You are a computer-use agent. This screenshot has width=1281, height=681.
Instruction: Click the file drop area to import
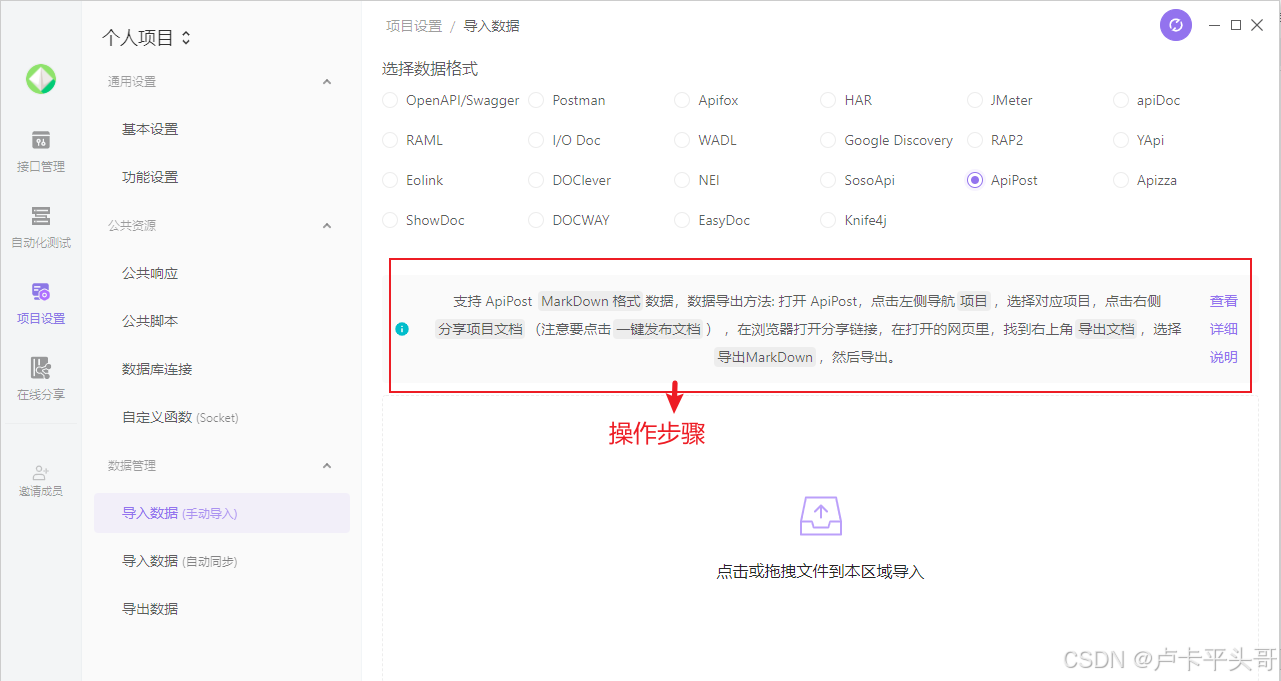click(820, 540)
